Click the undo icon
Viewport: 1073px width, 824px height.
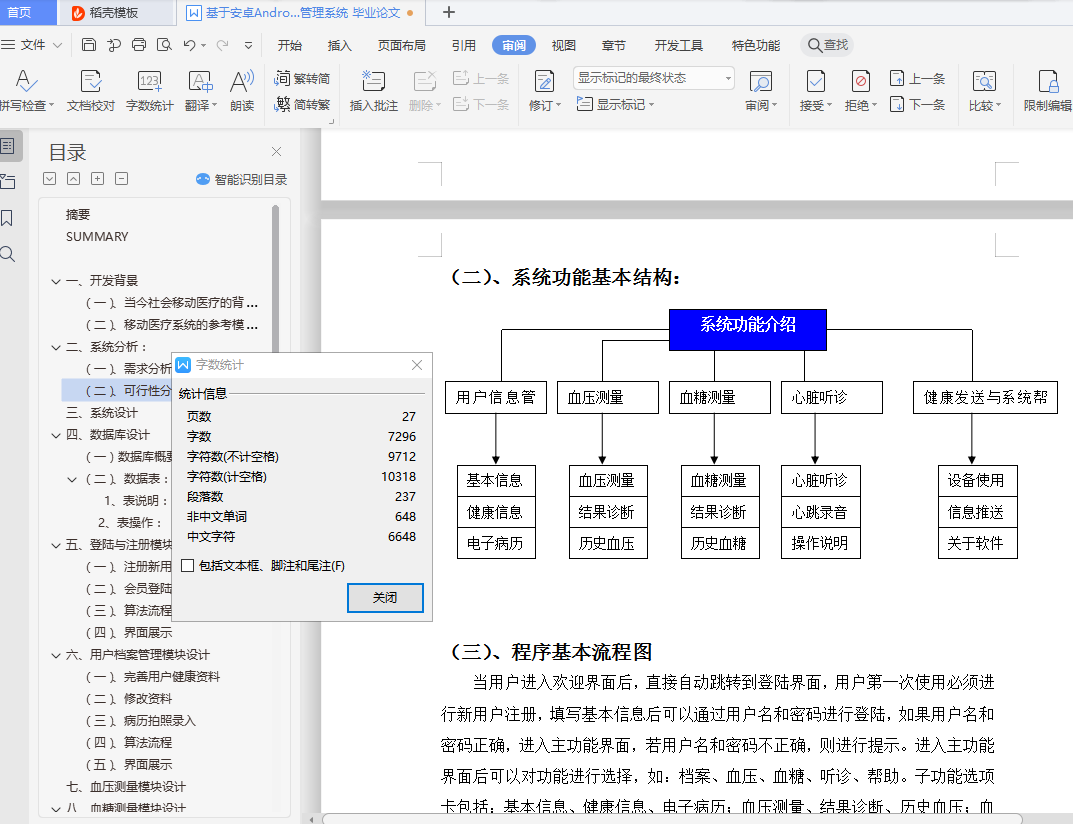coord(190,45)
